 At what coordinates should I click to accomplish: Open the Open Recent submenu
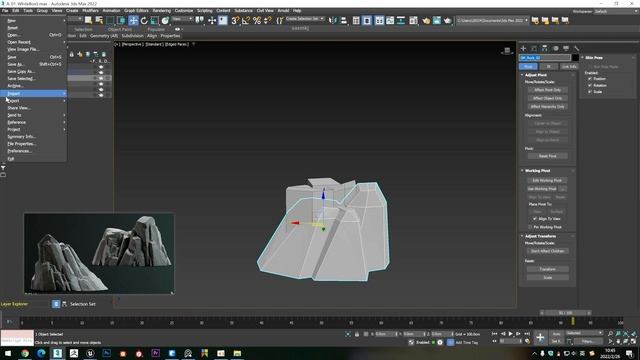pyautogui.click(x=33, y=42)
